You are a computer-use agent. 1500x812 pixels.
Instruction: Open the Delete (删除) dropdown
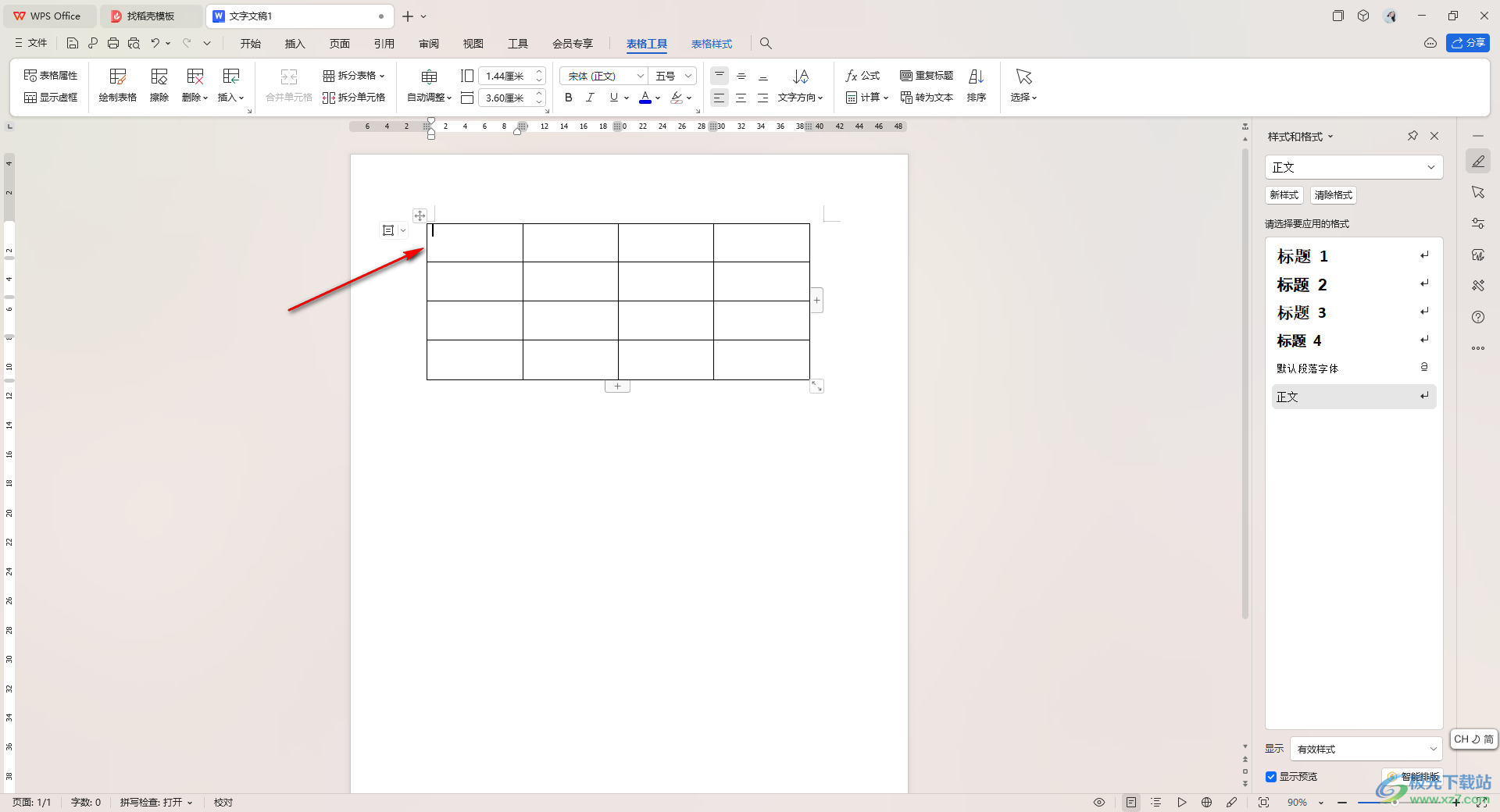click(x=195, y=85)
